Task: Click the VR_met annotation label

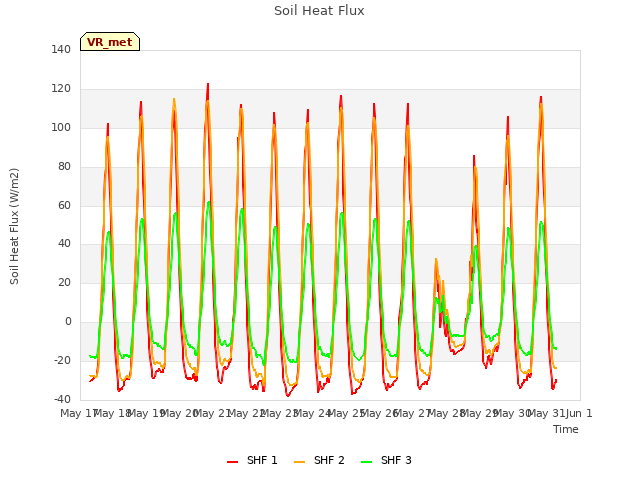Action: pos(110,42)
